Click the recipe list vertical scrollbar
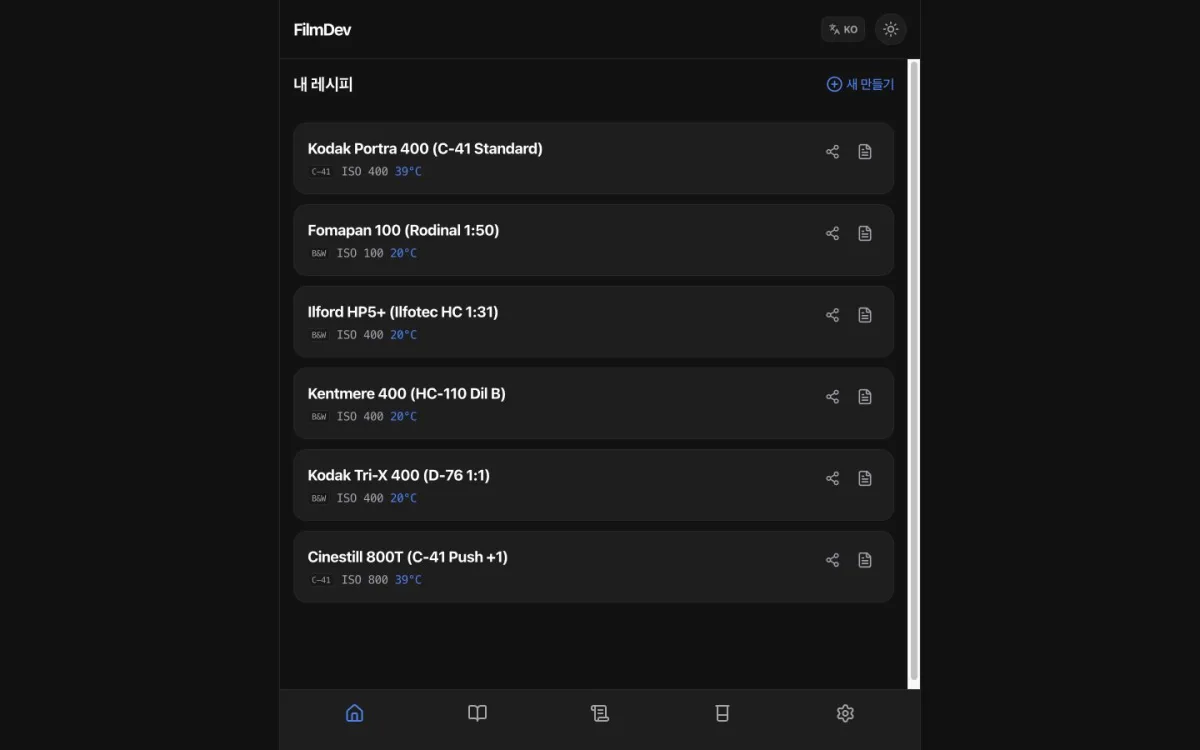This screenshot has width=1200, height=750. [x=913, y=374]
